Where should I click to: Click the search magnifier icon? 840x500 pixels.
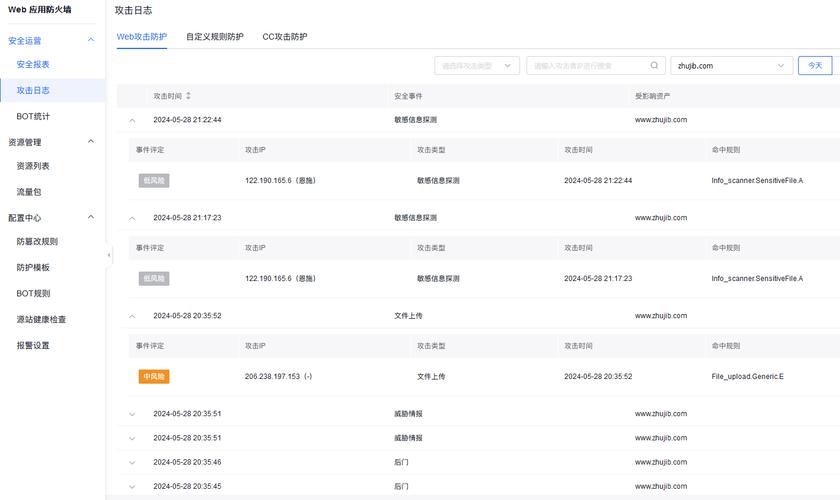coord(655,66)
